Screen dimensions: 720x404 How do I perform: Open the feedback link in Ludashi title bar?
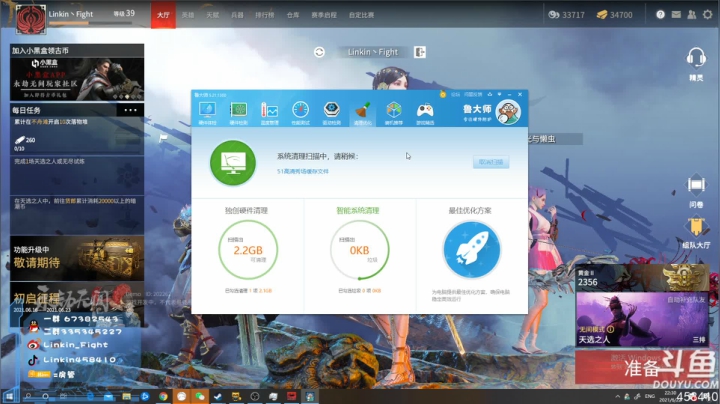pos(472,95)
